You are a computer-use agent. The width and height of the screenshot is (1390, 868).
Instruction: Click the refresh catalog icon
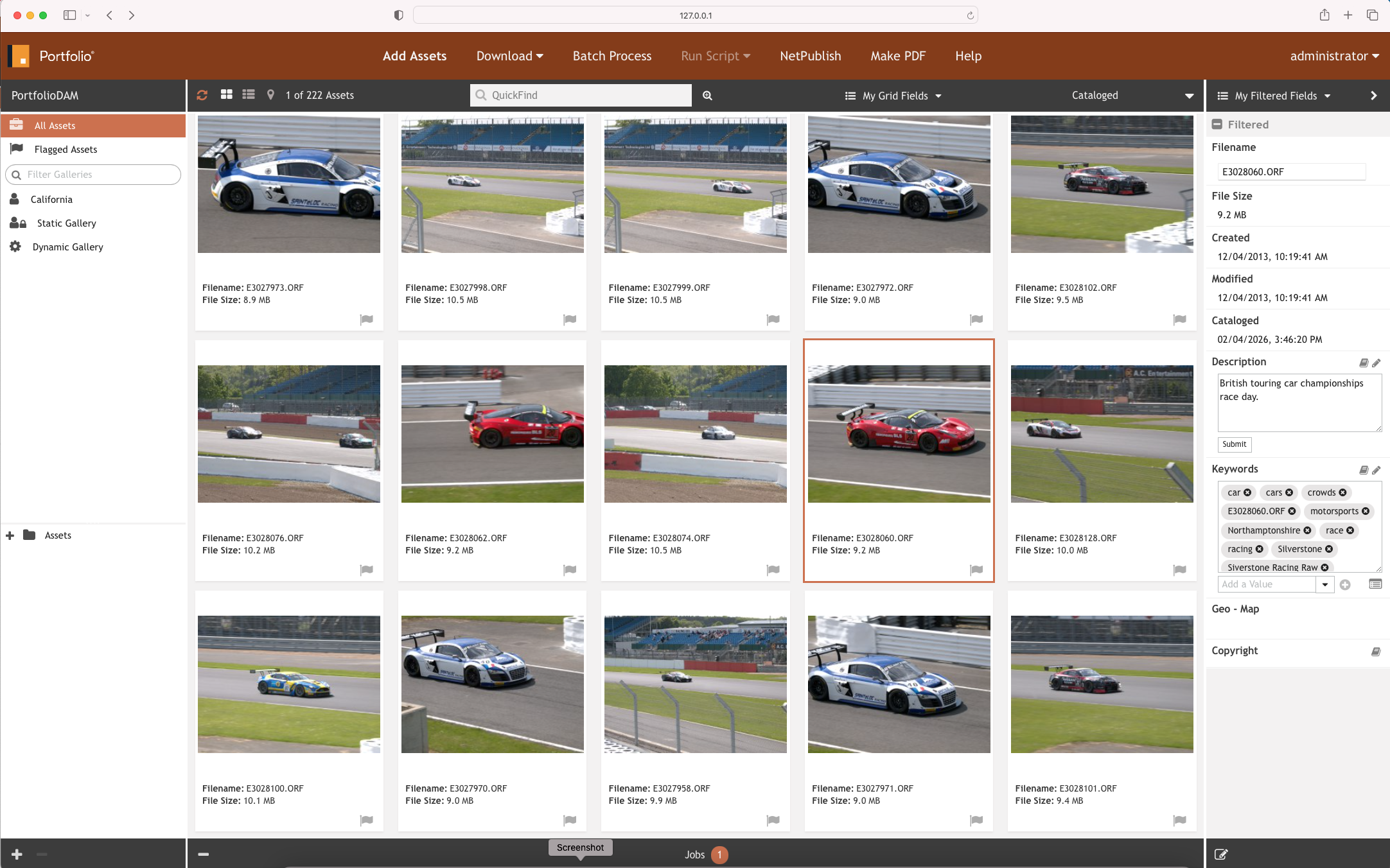(202, 95)
